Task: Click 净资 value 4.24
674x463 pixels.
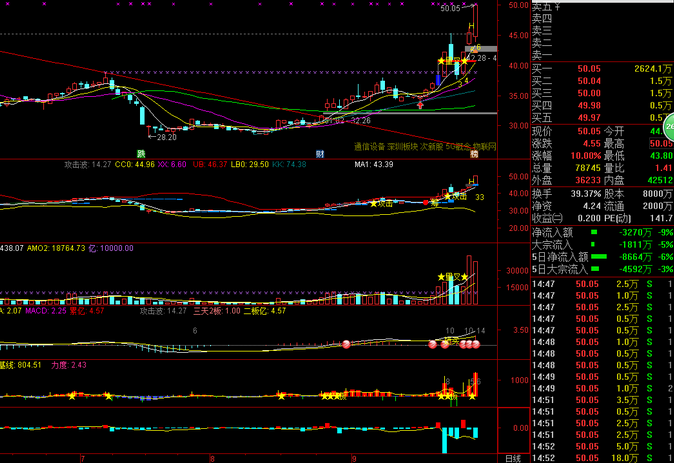Action: (592, 206)
